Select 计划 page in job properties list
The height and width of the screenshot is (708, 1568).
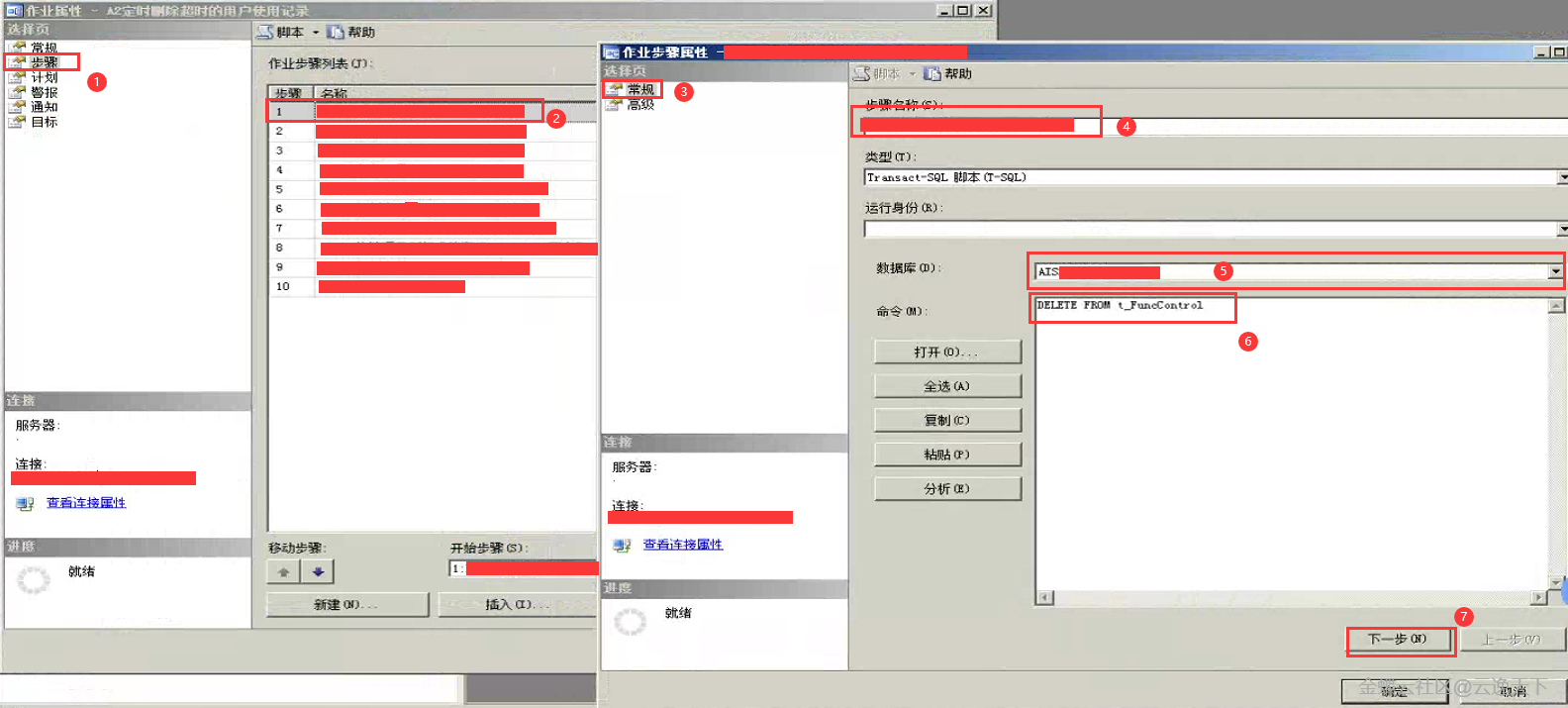[44, 77]
